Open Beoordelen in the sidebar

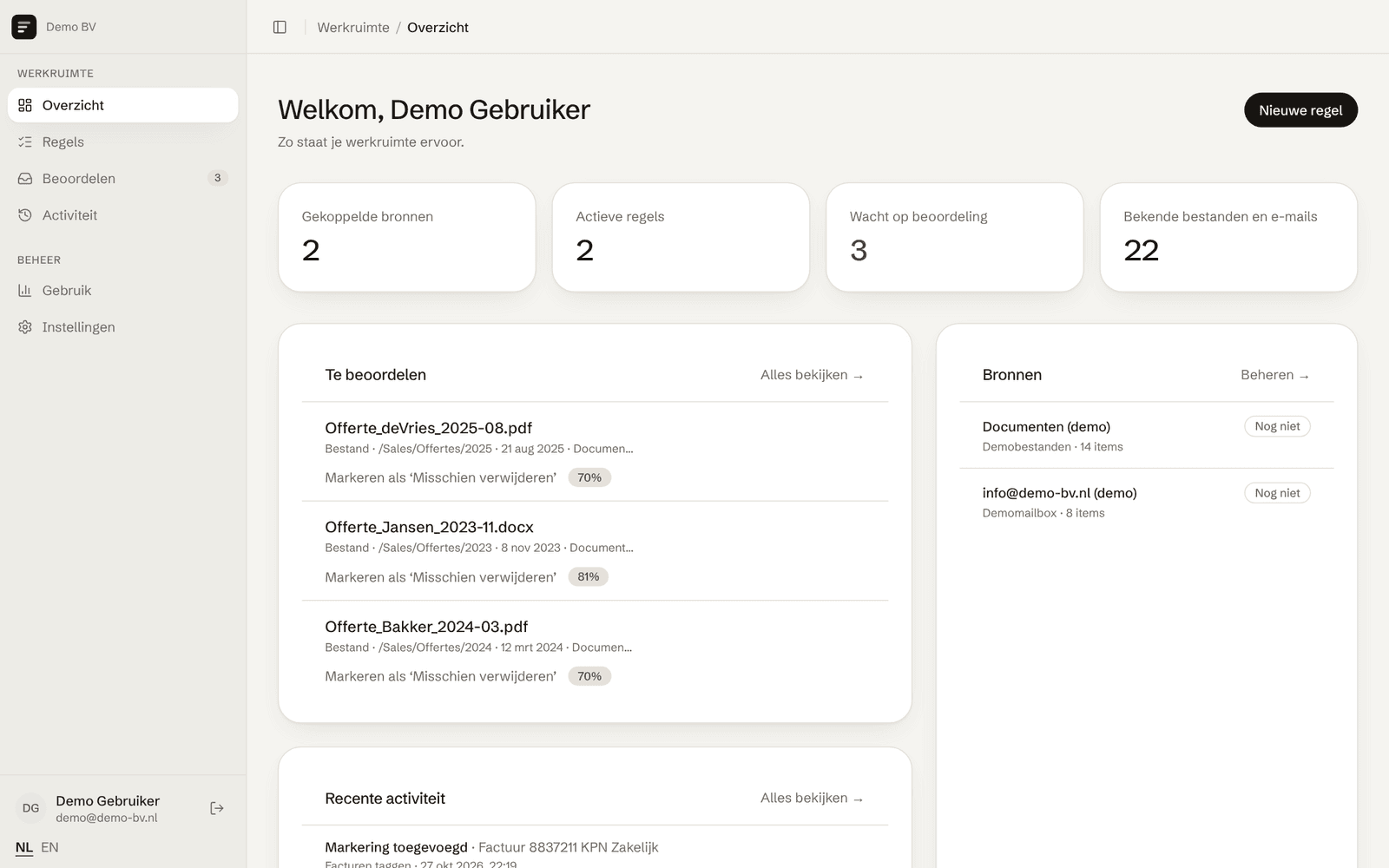[x=122, y=178]
